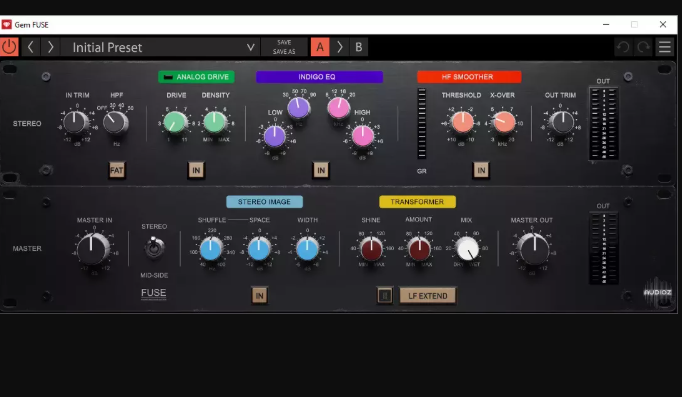This screenshot has height=397, width=682.
Task: Click the IN TRIM knob
Action: 75,122
